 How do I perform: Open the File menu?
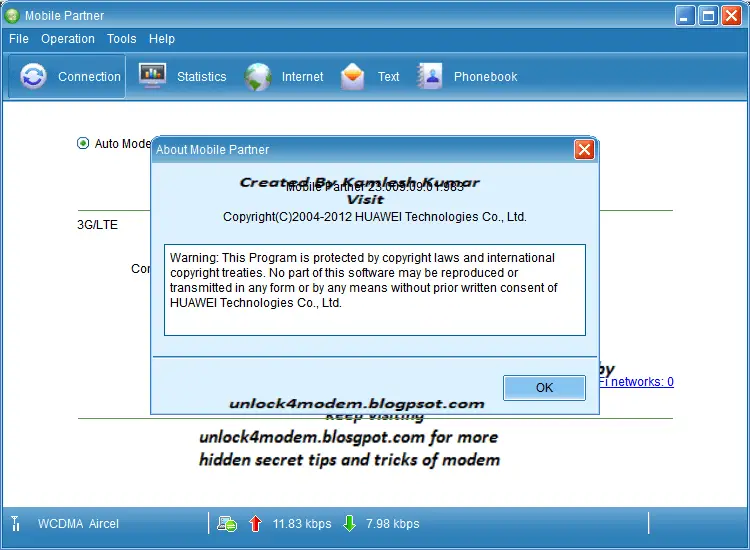[19, 39]
